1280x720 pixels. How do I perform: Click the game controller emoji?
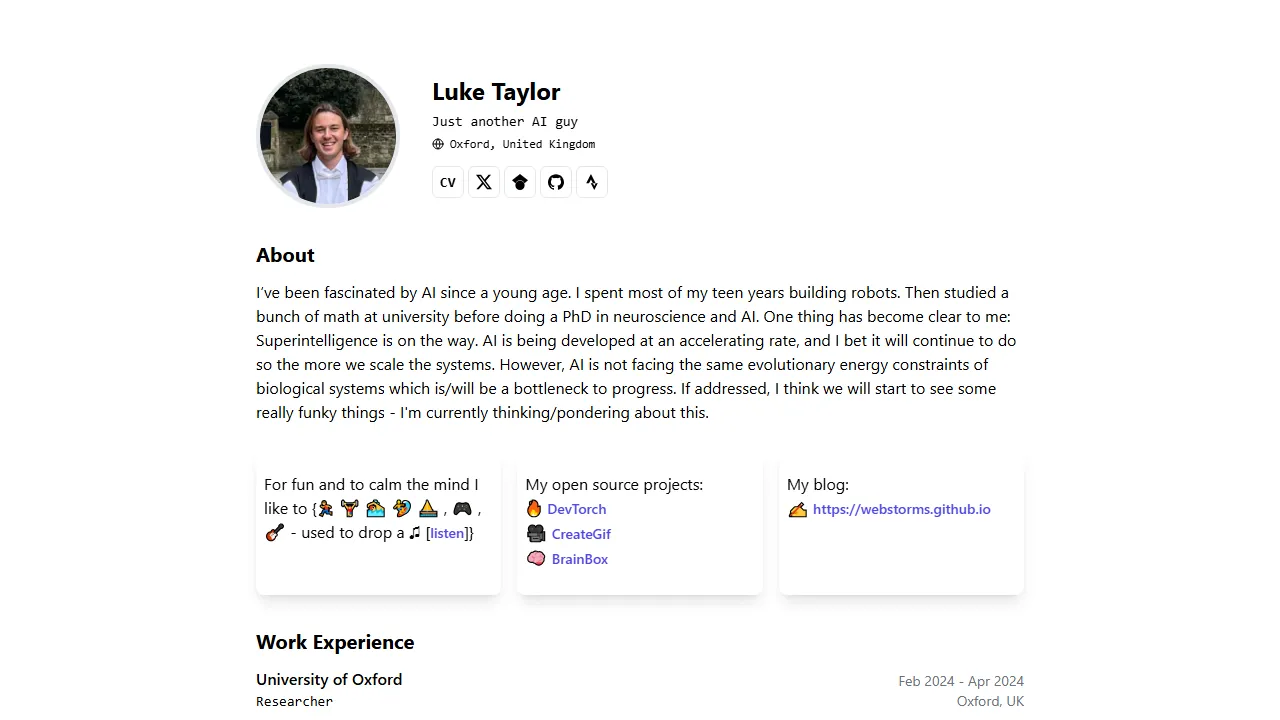click(463, 509)
